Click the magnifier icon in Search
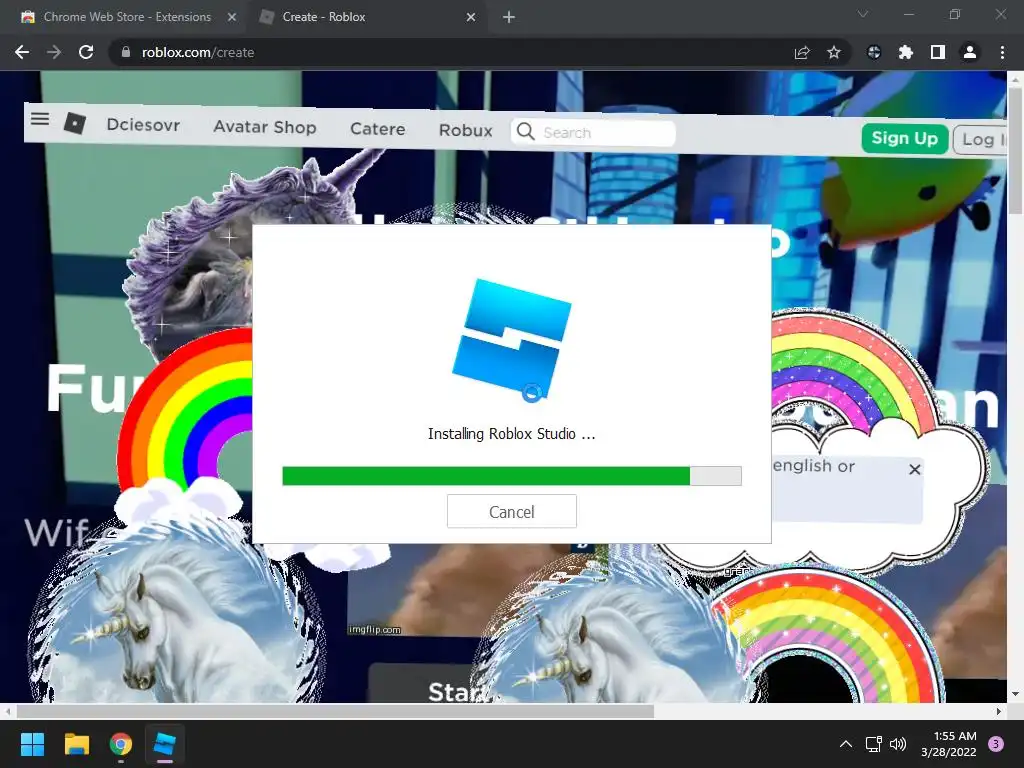Screen dimensions: 1024x768 525,131
